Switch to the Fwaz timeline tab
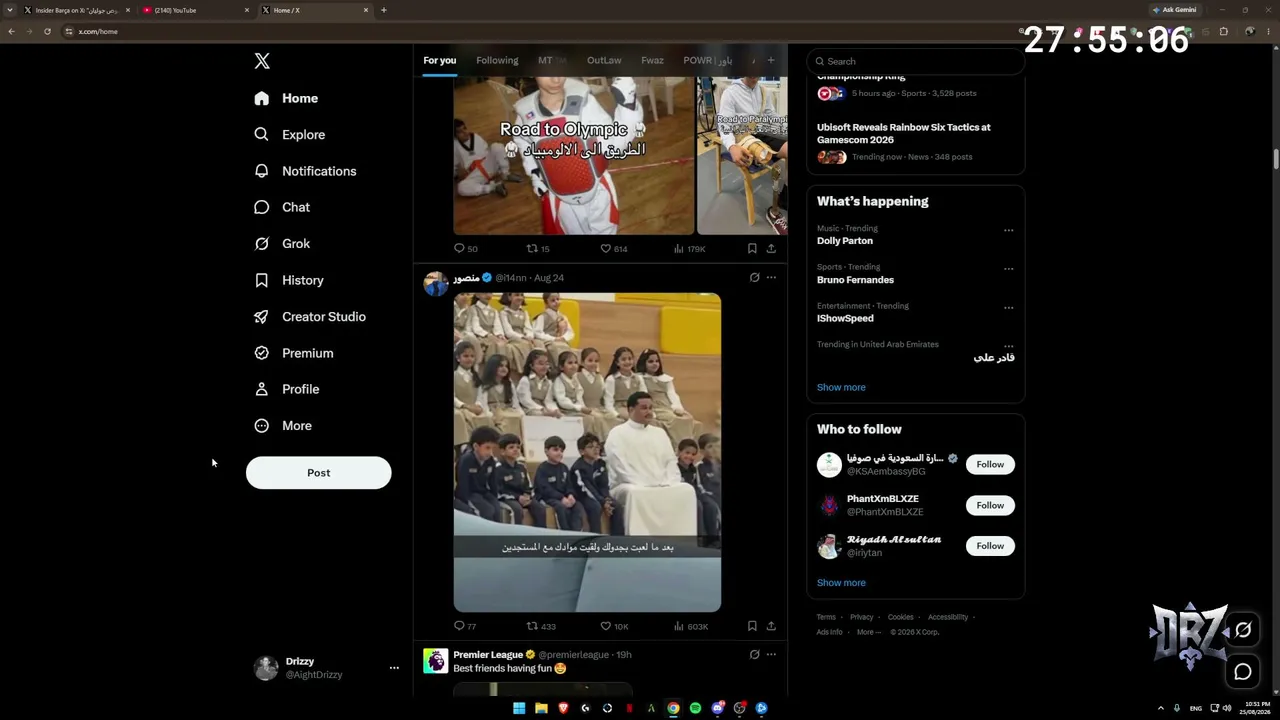Viewport: 1280px width, 720px height. tap(652, 60)
